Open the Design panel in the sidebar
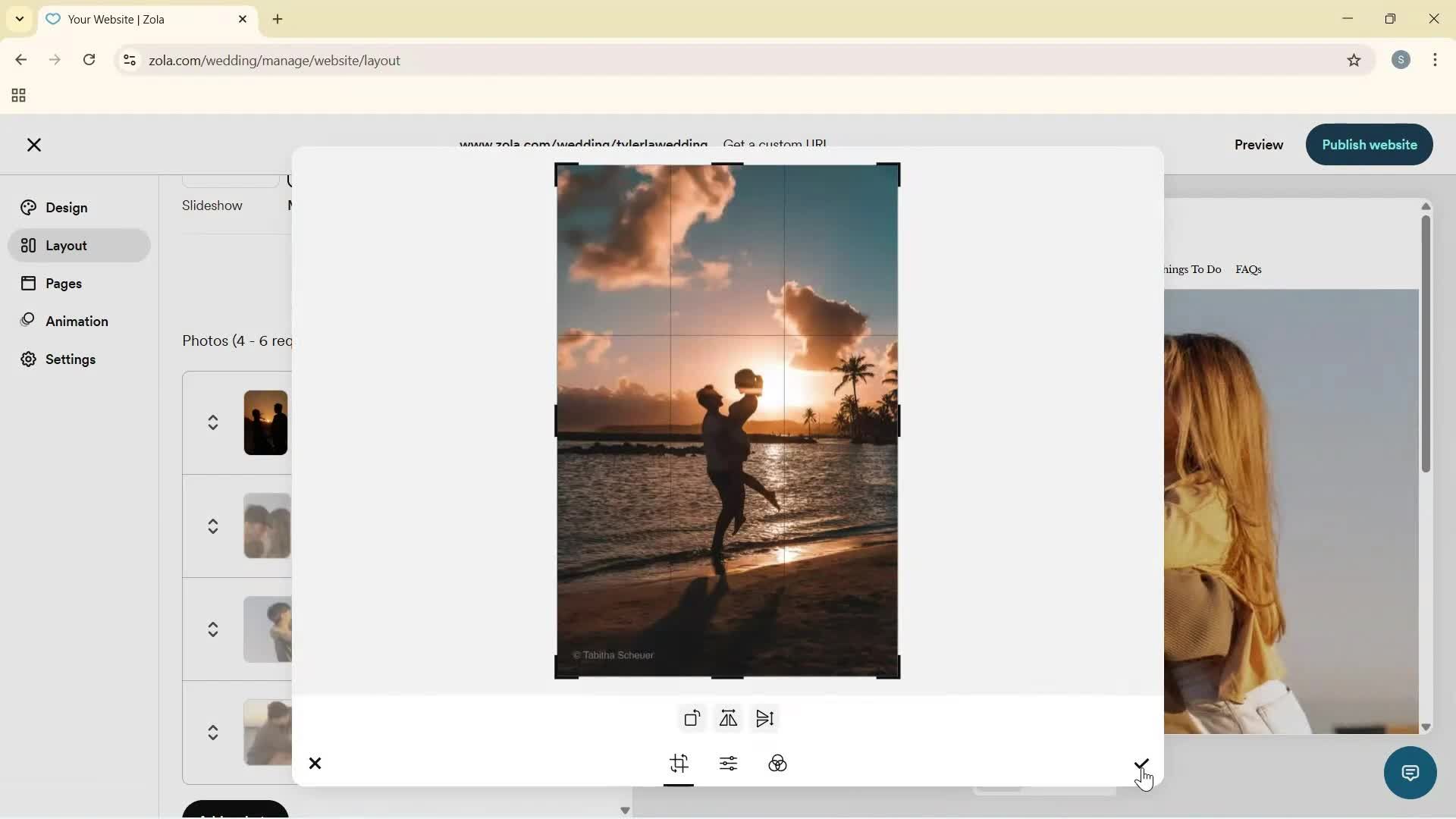Viewport: 1456px width, 819px height. (64, 207)
